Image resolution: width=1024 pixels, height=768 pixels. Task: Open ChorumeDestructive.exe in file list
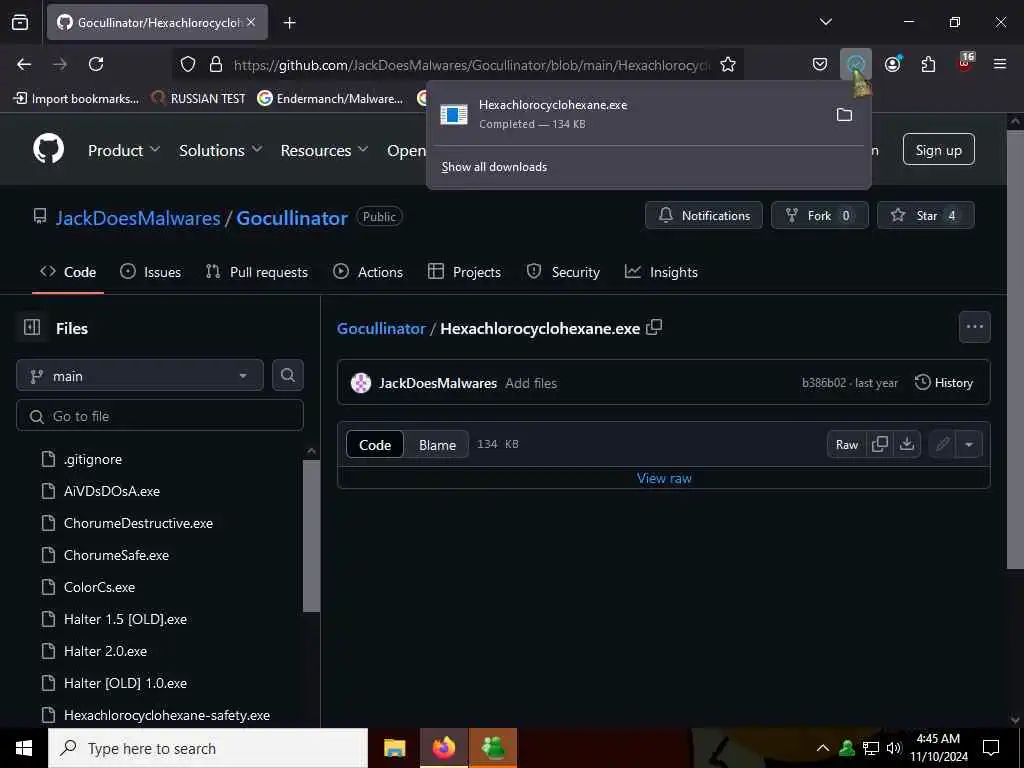138,523
